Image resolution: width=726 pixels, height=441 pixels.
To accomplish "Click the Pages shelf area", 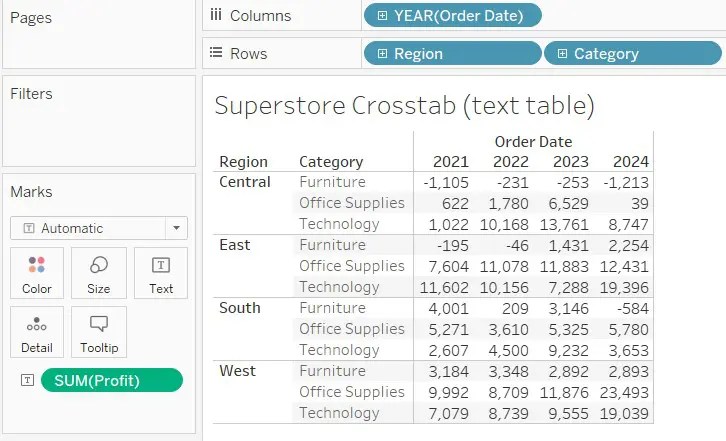I will pos(99,34).
